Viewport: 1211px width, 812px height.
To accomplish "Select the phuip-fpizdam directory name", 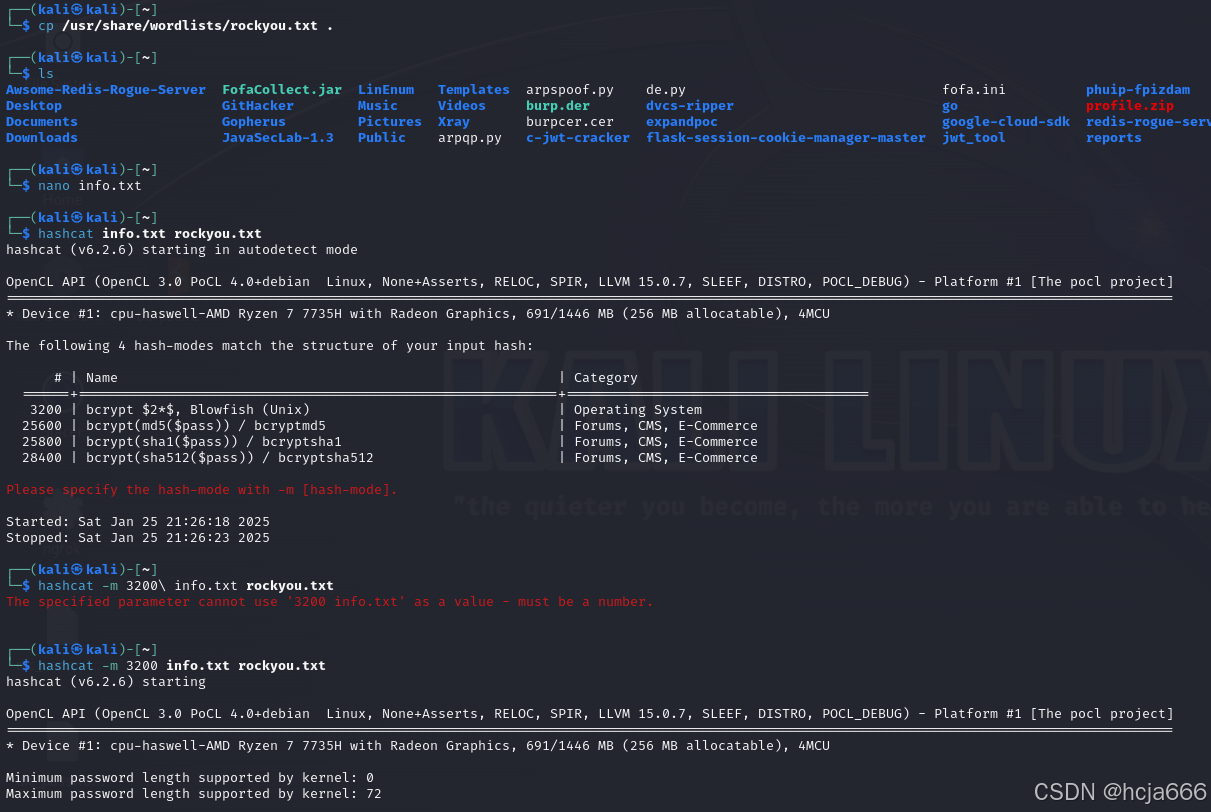I will click(x=1138, y=90).
